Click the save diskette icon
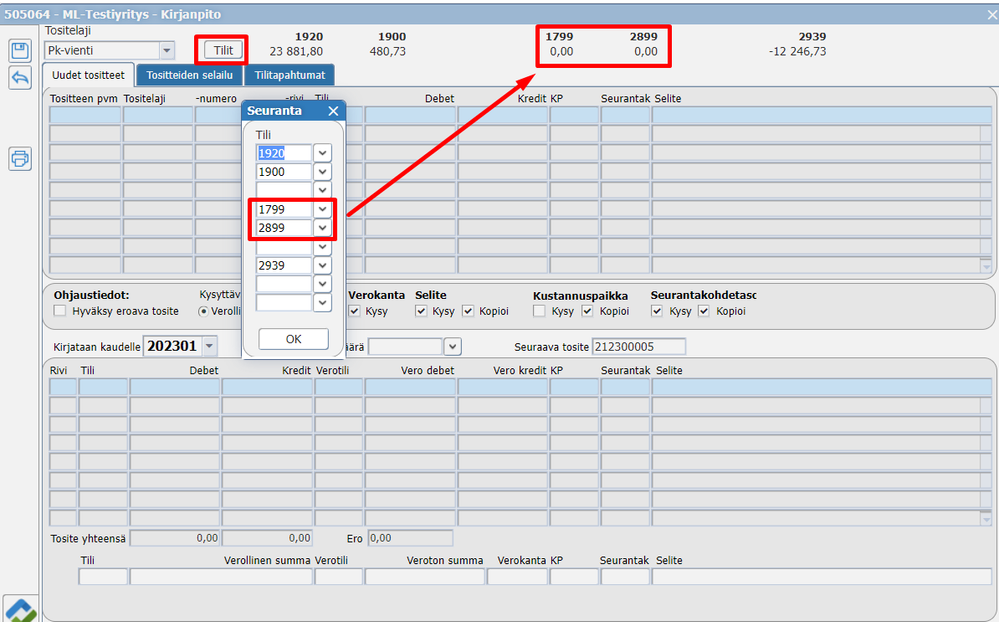This screenshot has width=999, height=622. pos(20,50)
